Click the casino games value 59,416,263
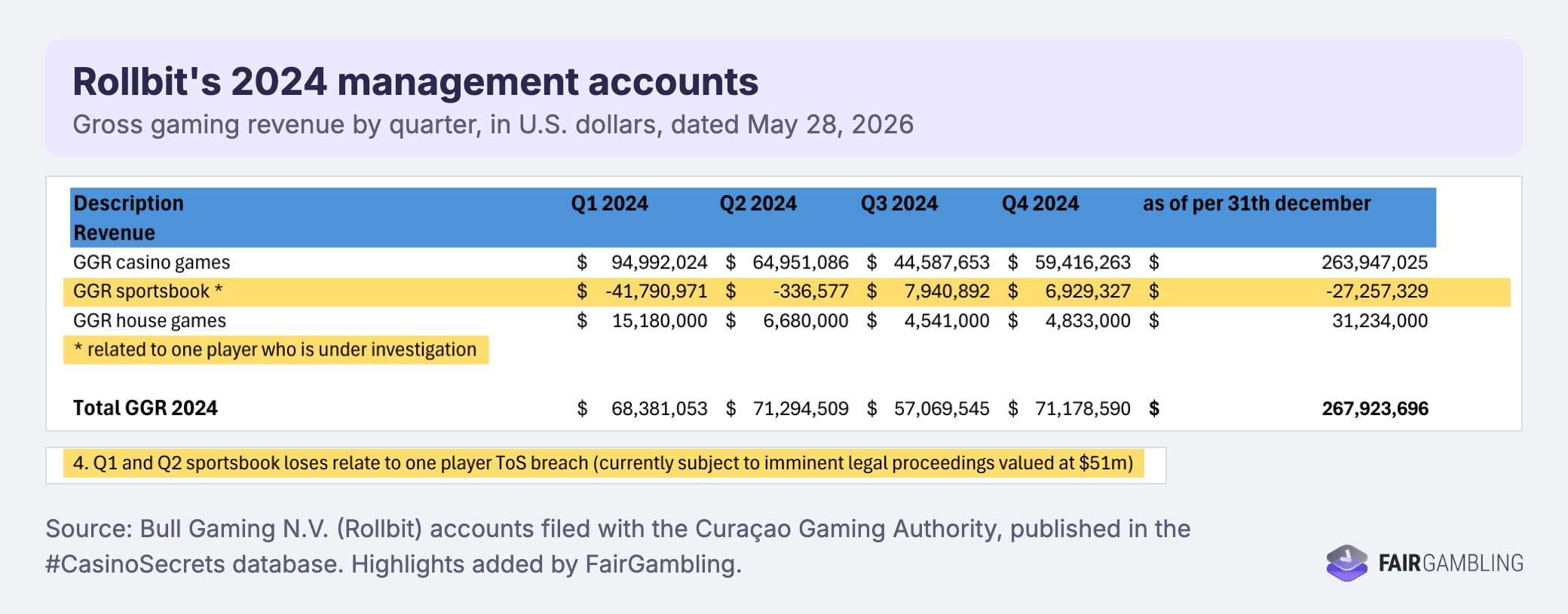 (x=1083, y=262)
